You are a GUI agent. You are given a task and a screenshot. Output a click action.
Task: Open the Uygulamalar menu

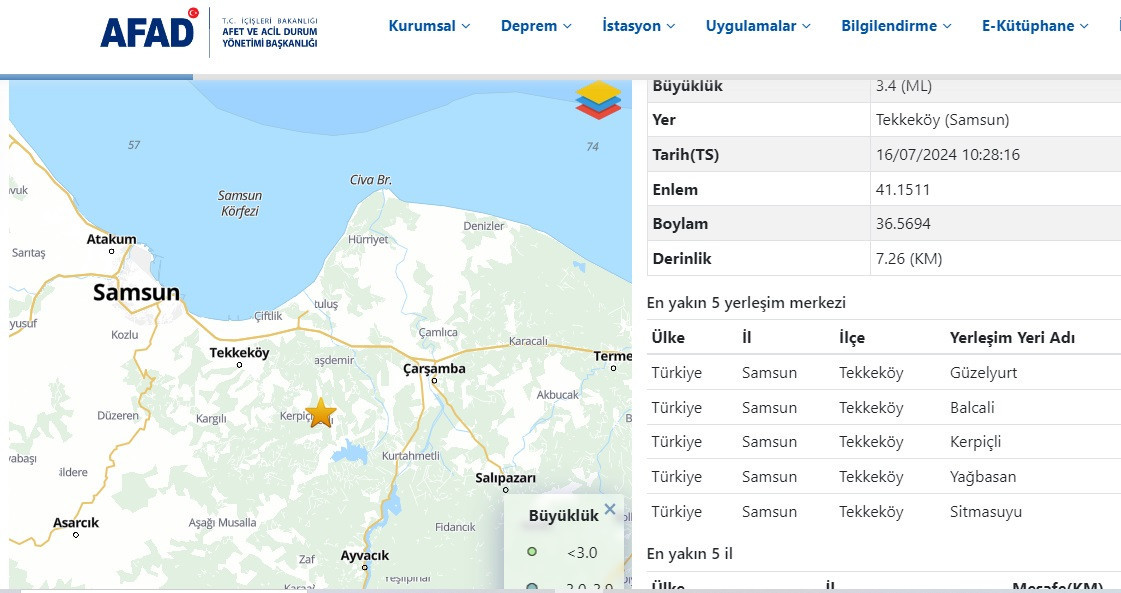point(758,26)
